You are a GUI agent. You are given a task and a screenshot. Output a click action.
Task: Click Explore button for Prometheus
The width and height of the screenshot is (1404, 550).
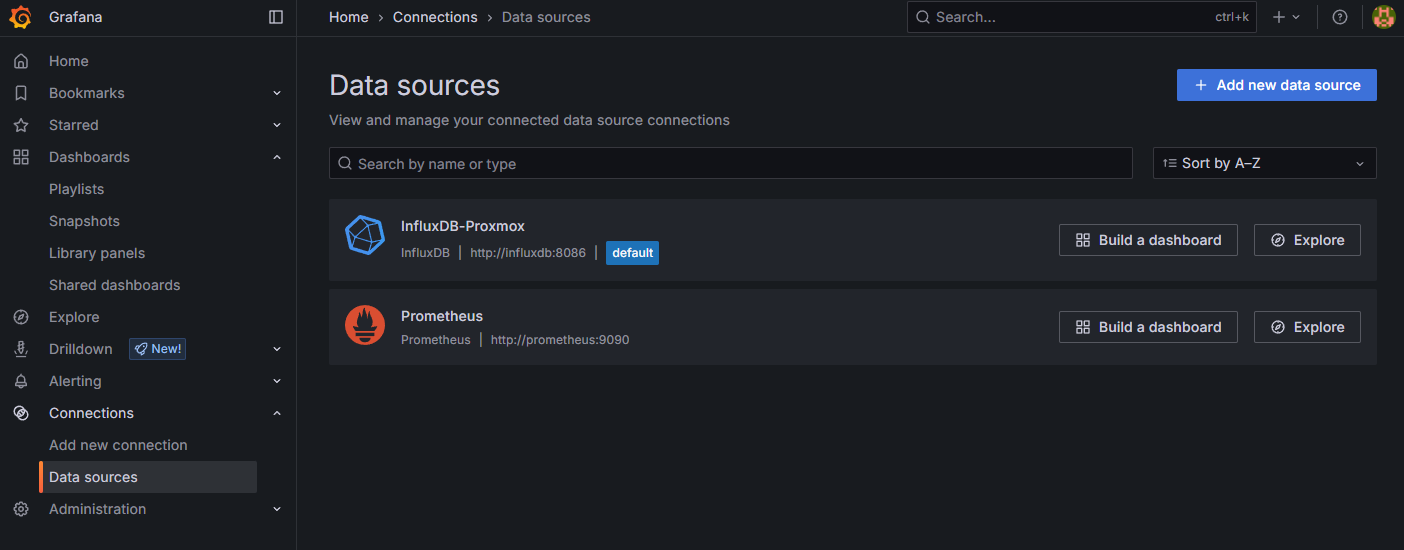point(1307,327)
